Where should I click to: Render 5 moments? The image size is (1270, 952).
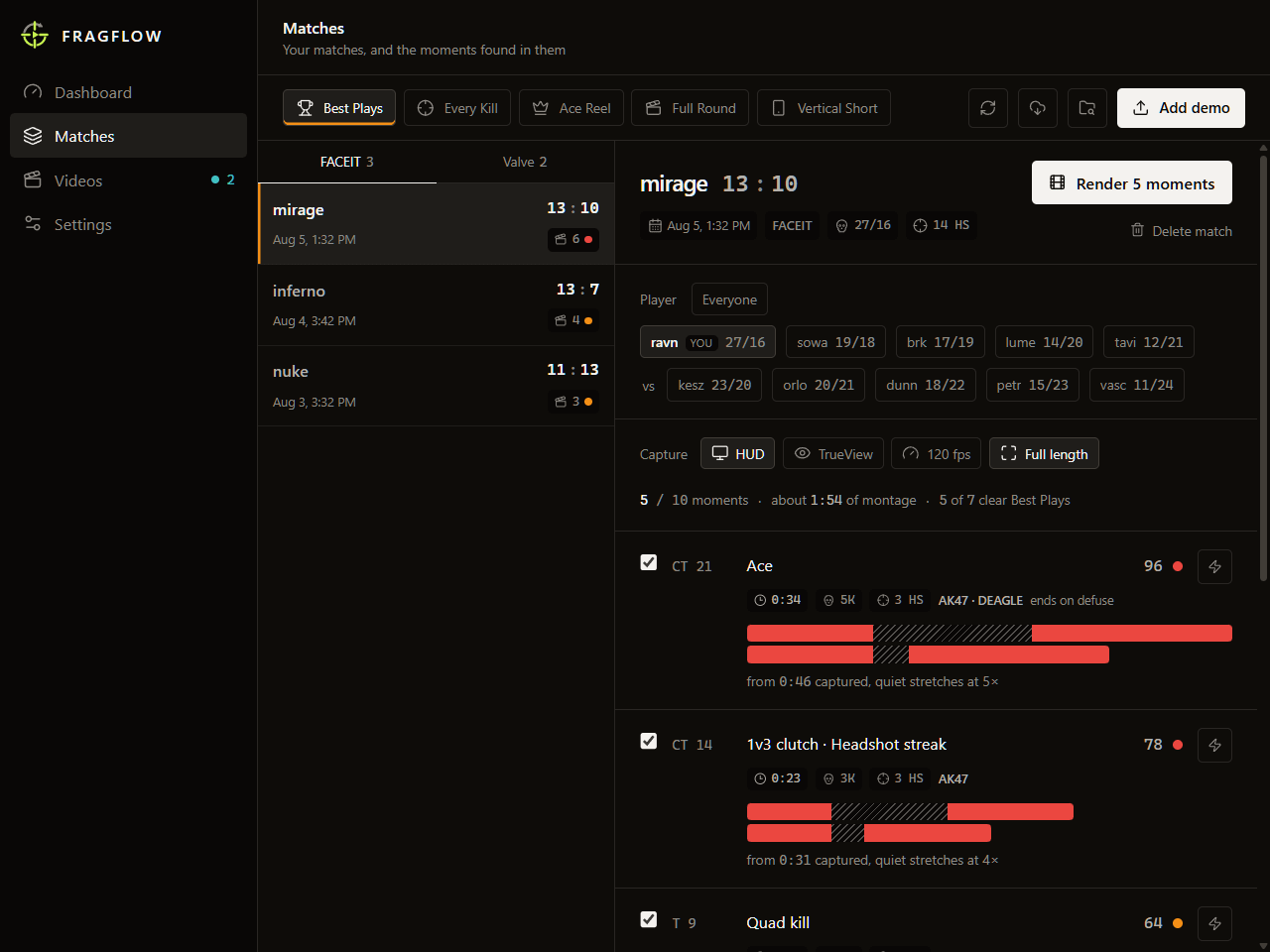pos(1132,182)
